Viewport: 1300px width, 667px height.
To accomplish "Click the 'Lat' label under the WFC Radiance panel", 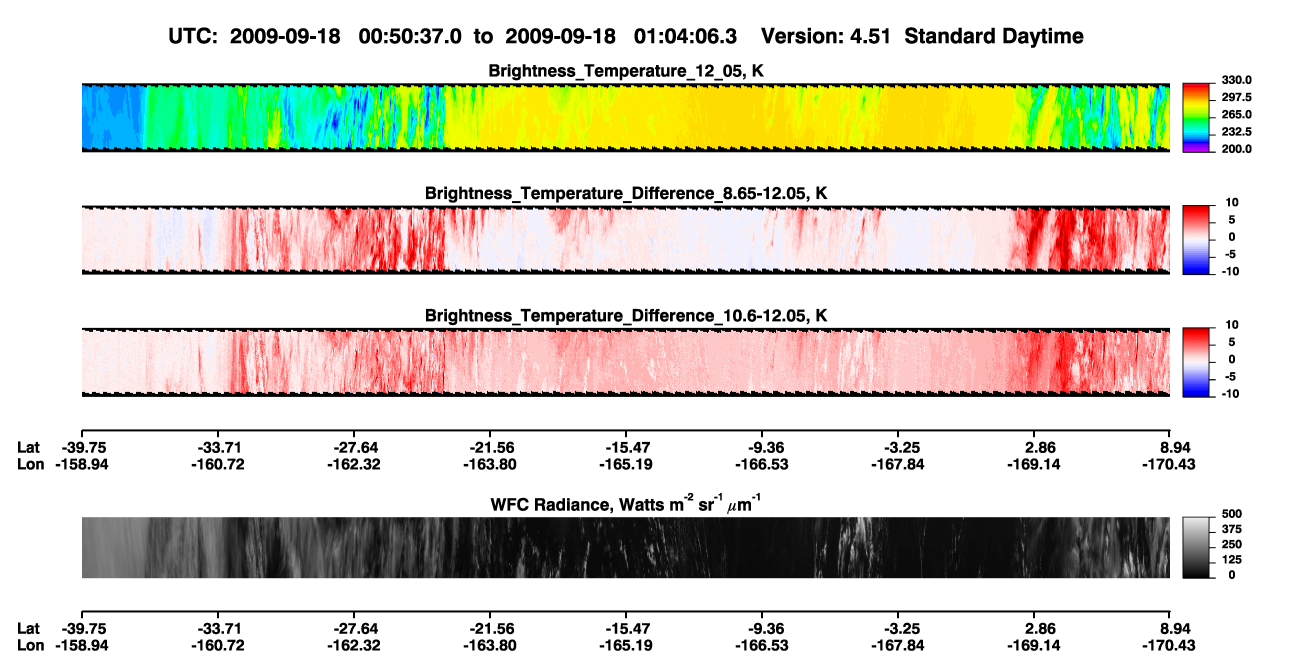I will coord(29,628).
